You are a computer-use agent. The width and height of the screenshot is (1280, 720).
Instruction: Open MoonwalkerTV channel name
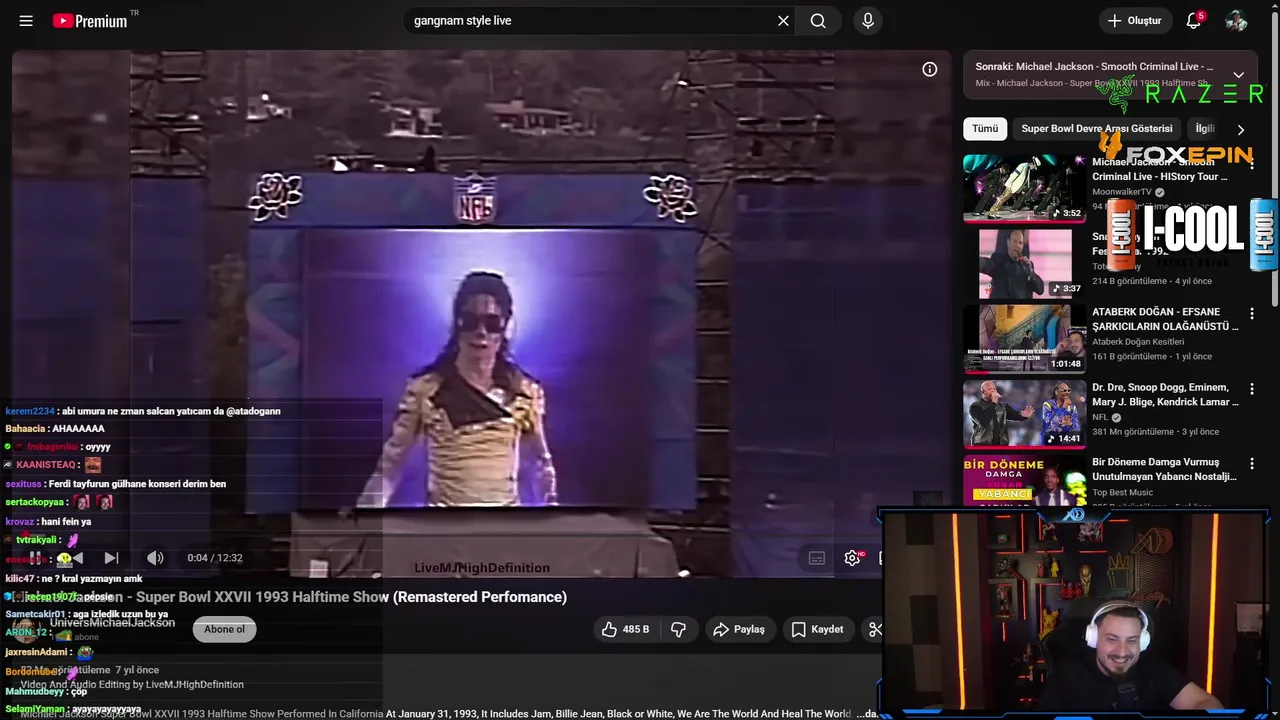[x=1123, y=192]
